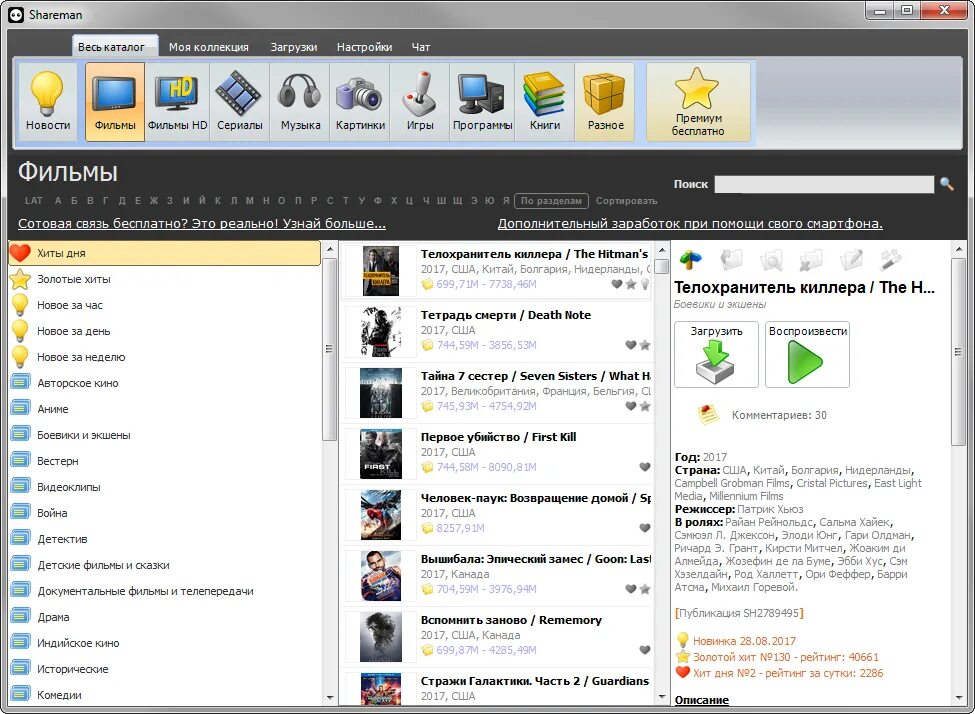Open the Дополнительный заработок link
975x714 pixels.
tap(690, 224)
